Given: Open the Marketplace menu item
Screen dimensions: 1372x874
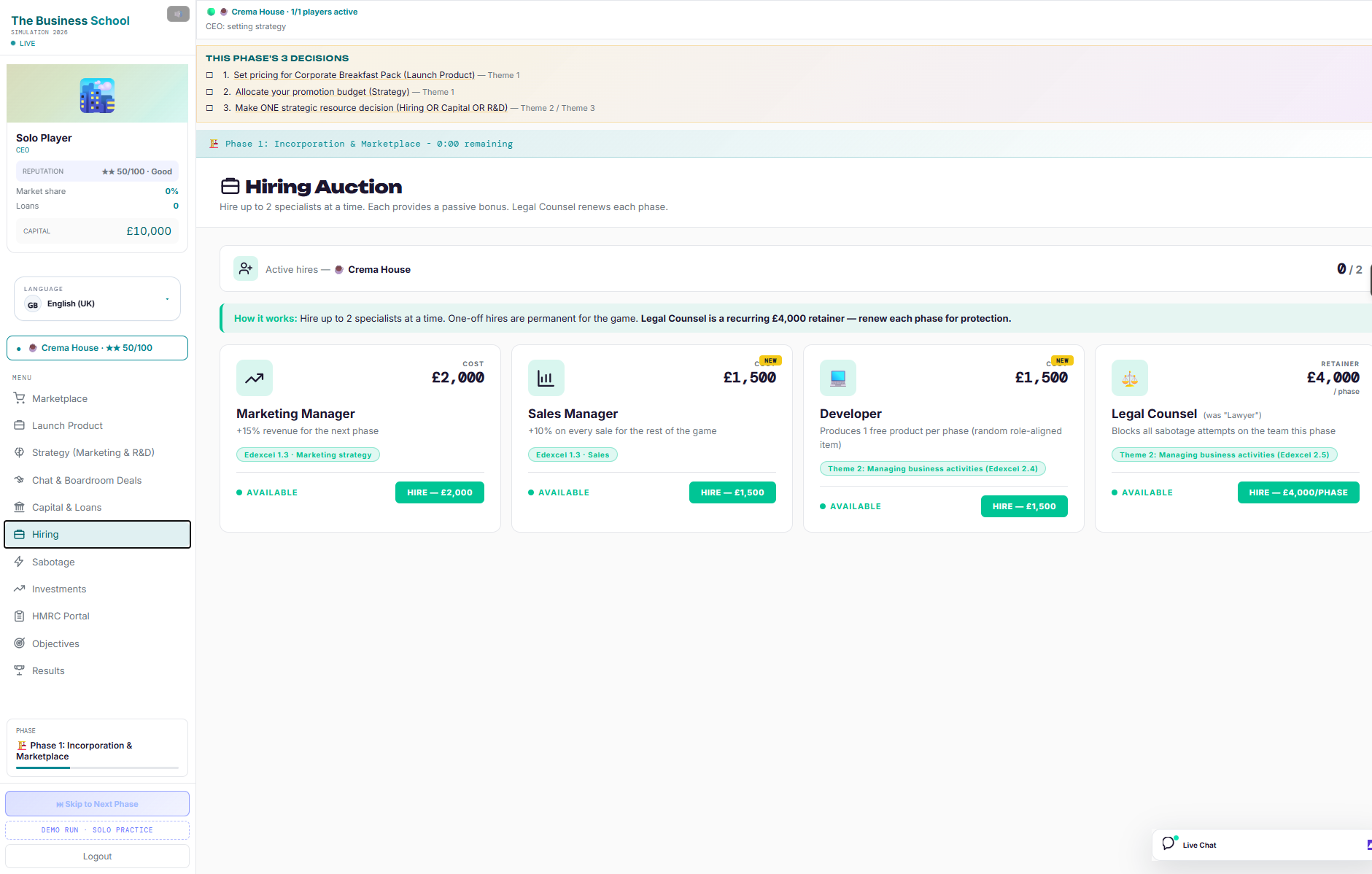Looking at the screenshot, I should pos(97,398).
